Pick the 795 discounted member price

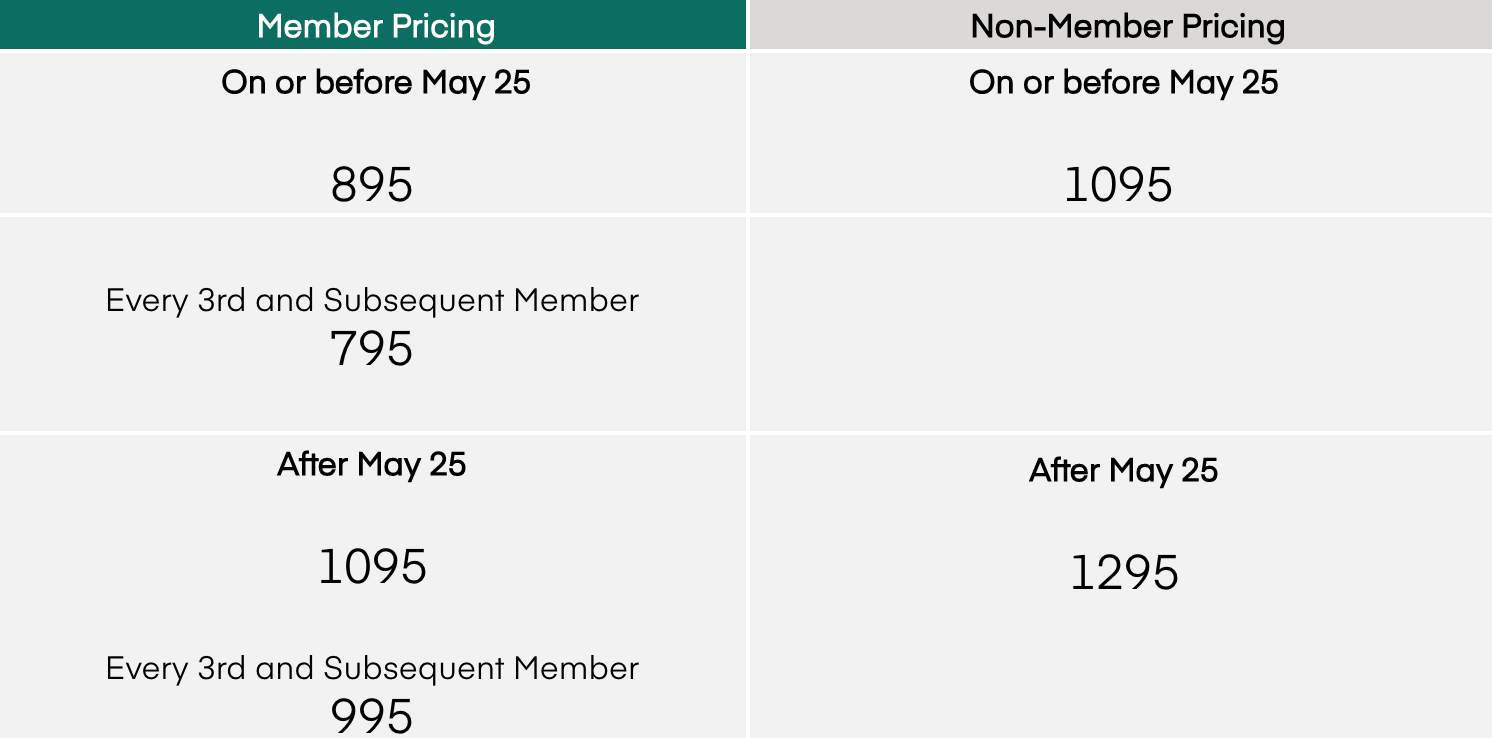pyautogui.click(x=372, y=349)
